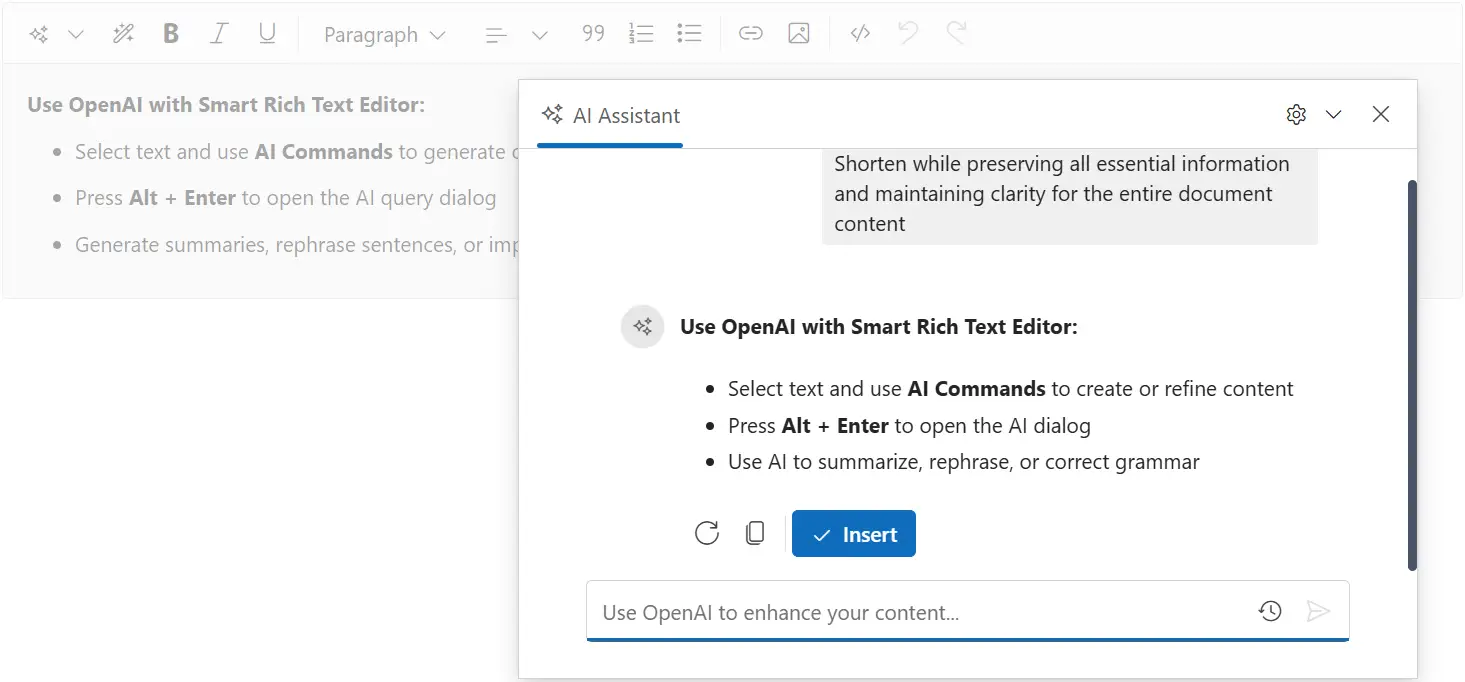Open AI Assistant settings gear
The image size is (1465, 682).
click(x=1296, y=114)
